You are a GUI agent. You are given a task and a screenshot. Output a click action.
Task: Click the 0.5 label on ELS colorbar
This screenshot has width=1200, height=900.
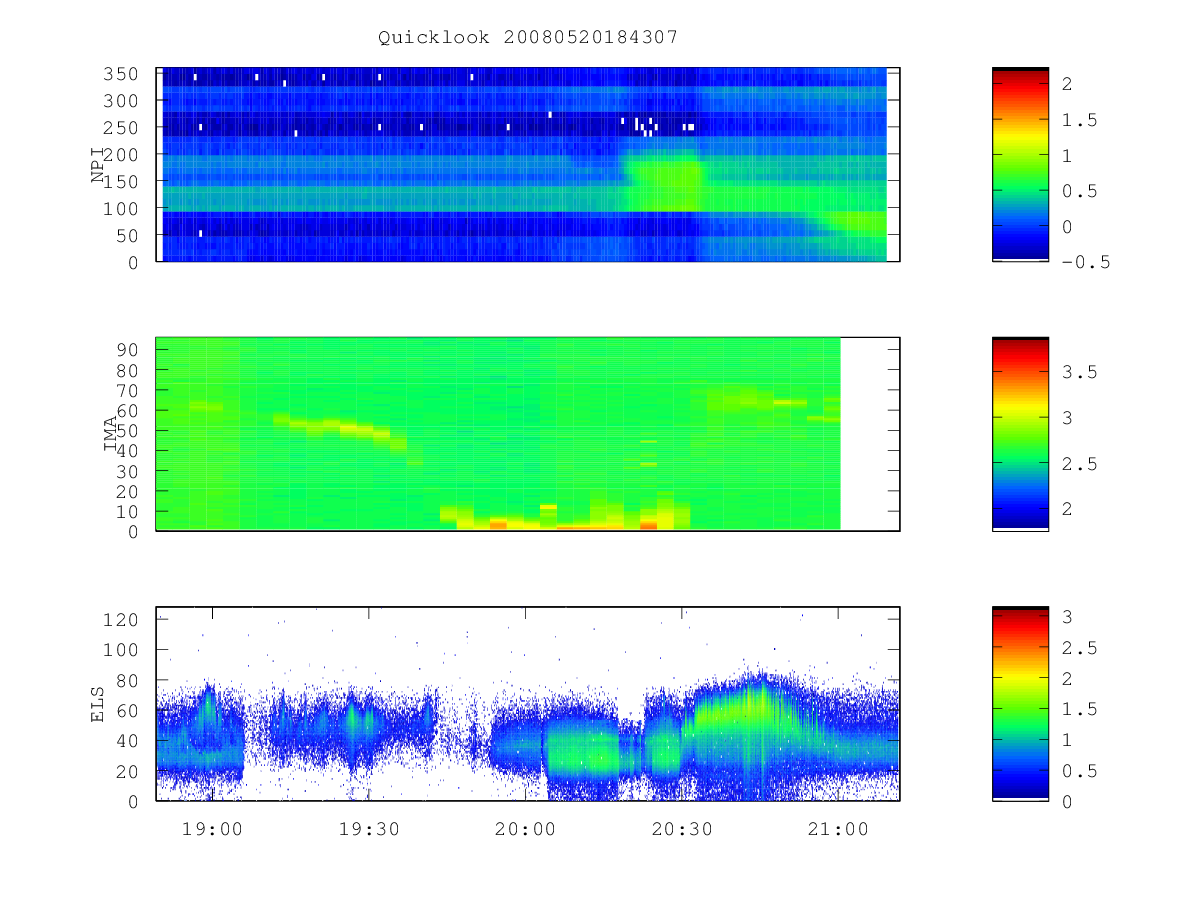coord(1078,771)
